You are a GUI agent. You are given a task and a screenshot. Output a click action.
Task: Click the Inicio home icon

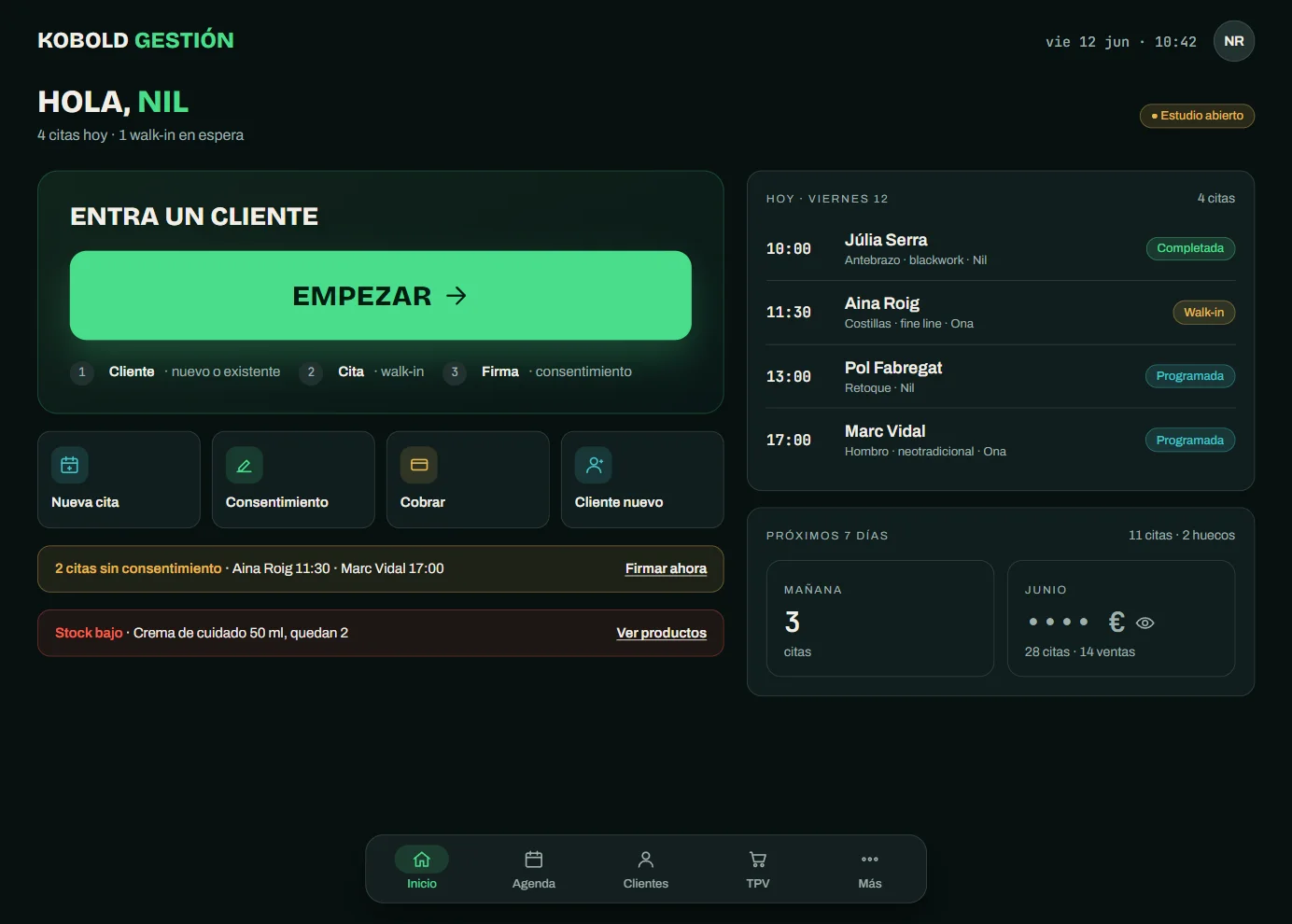point(422,860)
